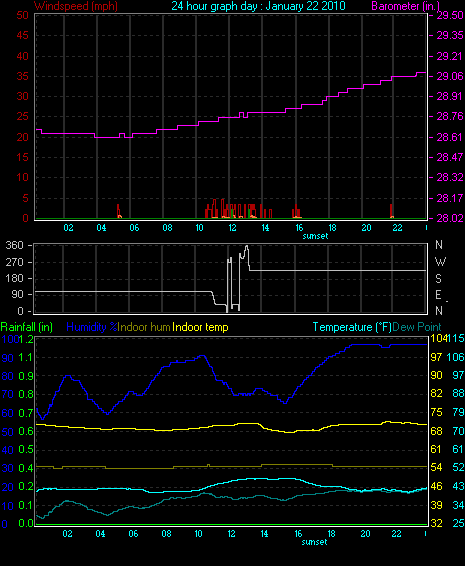Click the 12 hour tick on wind graph

232,228
